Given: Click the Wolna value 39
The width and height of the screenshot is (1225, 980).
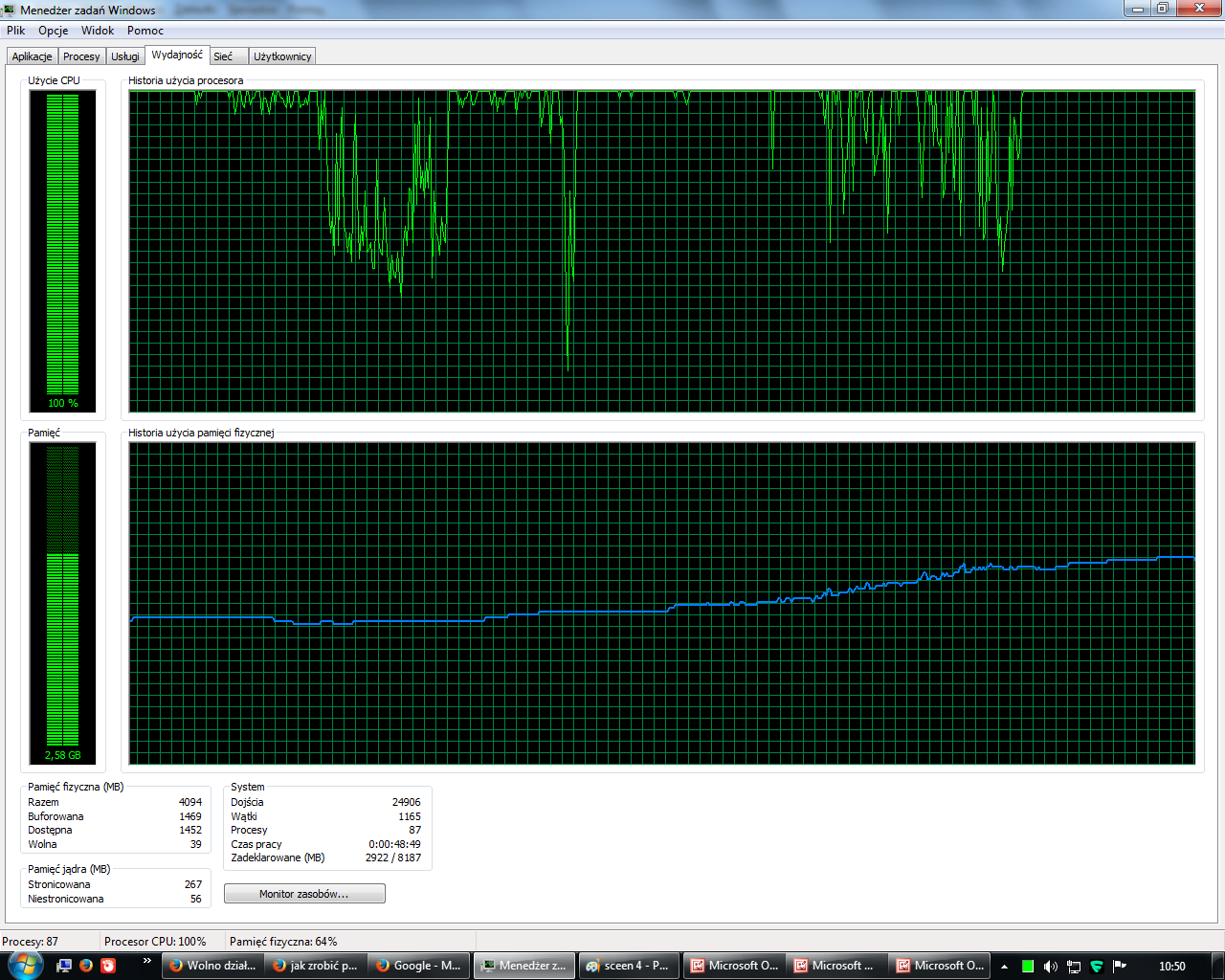Looking at the screenshot, I should point(196,844).
